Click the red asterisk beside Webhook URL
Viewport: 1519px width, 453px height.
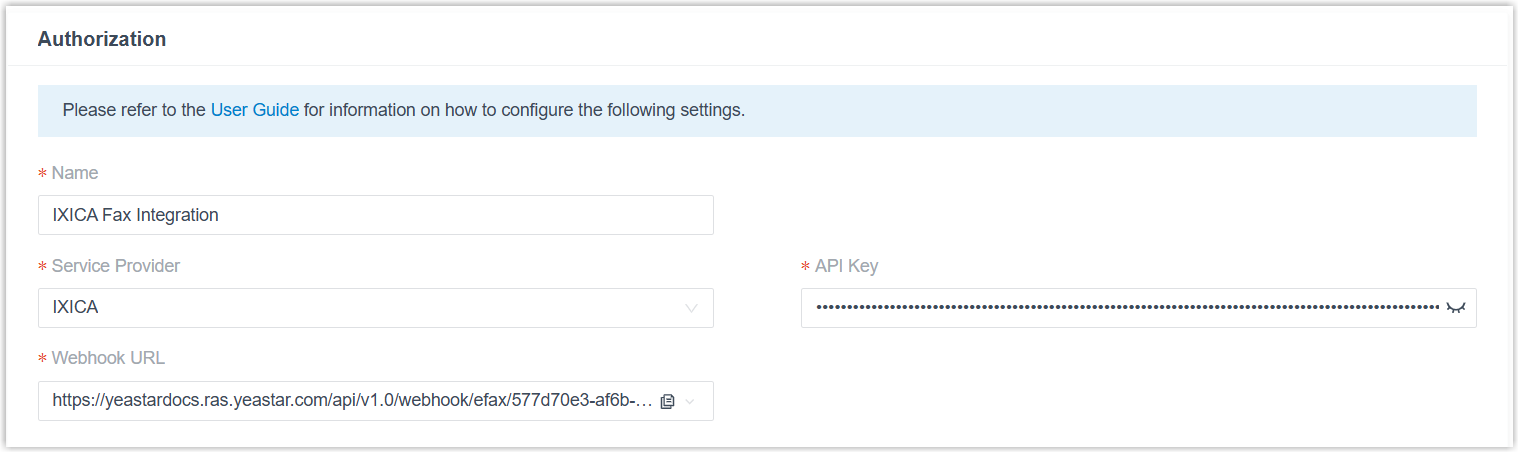pos(42,360)
